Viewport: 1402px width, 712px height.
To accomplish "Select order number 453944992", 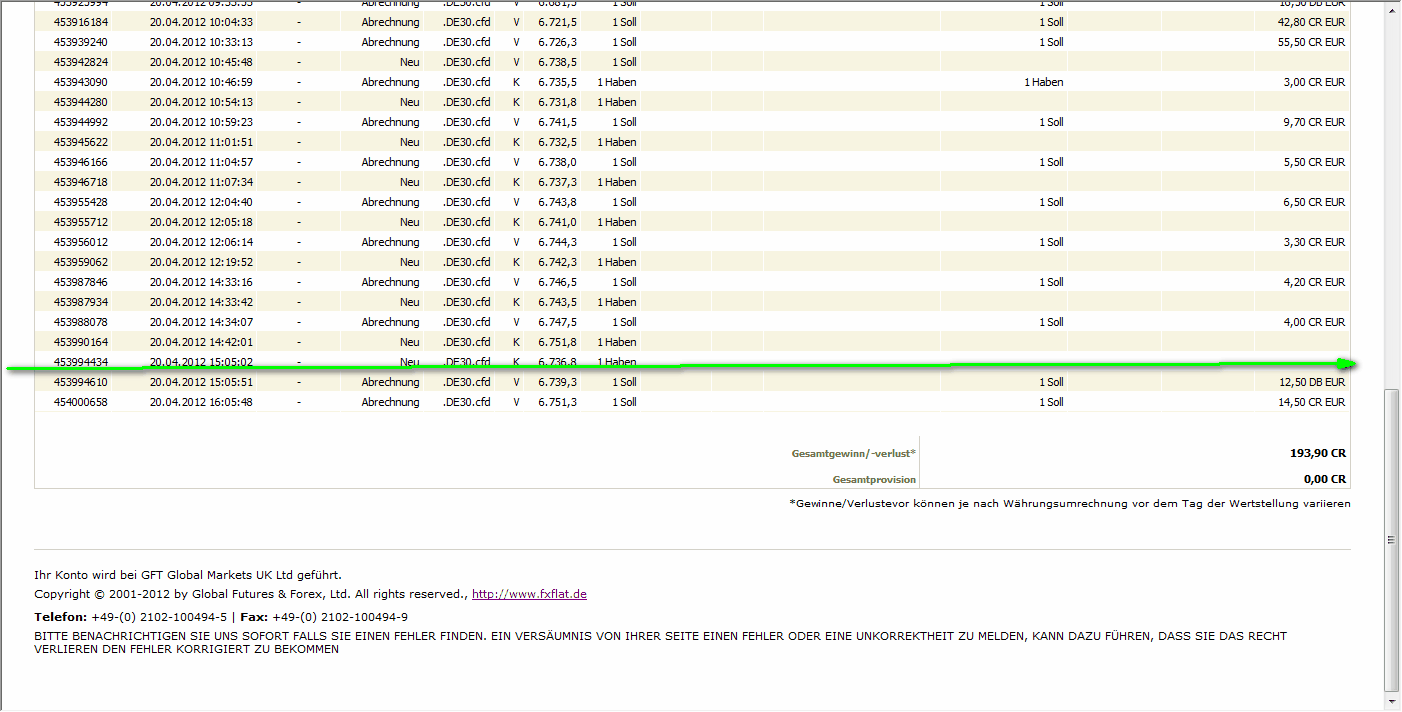I will (81, 122).
